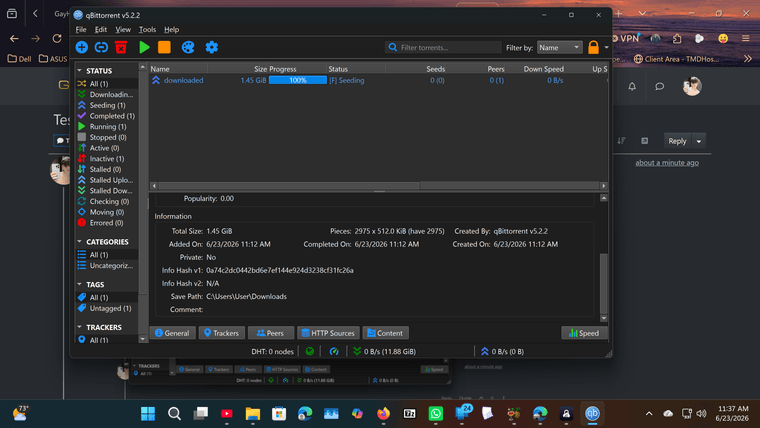Click the green connection status icon
Image resolution: width=760 pixels, height=428 pixels.
click(x=310, y=351)
